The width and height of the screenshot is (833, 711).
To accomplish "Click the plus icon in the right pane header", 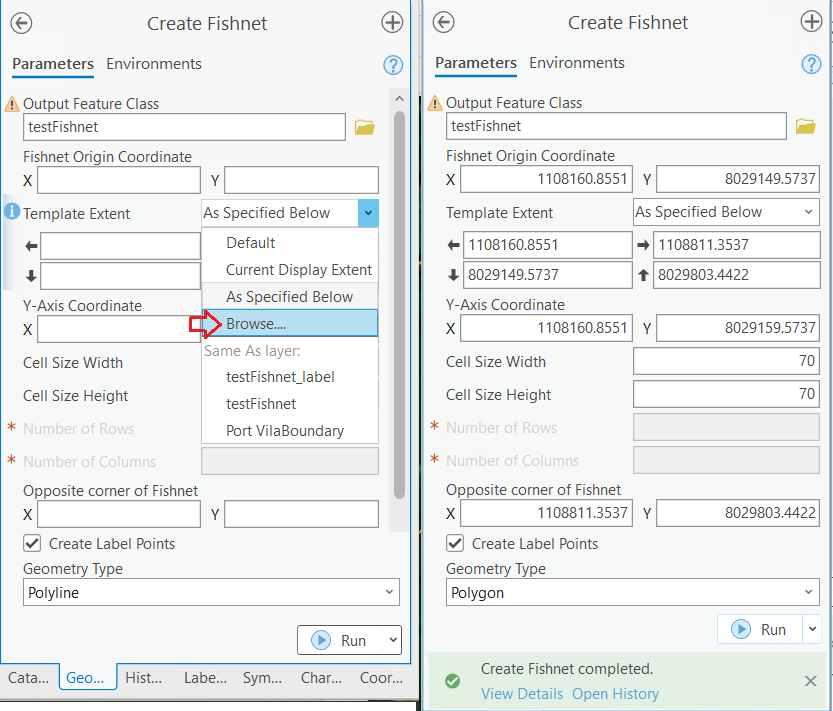I will click(812, 21).
